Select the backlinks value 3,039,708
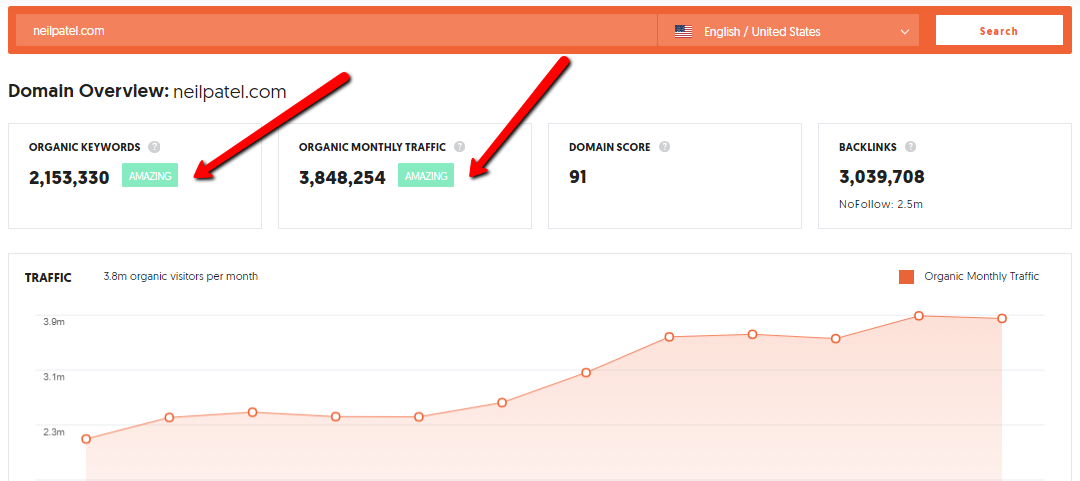 [x=882, y=177]
